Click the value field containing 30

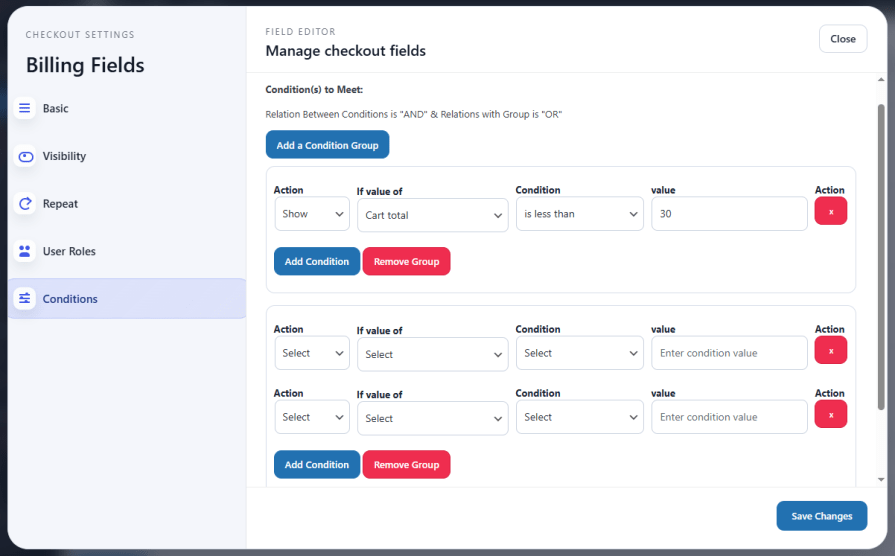tap(729, 214)
